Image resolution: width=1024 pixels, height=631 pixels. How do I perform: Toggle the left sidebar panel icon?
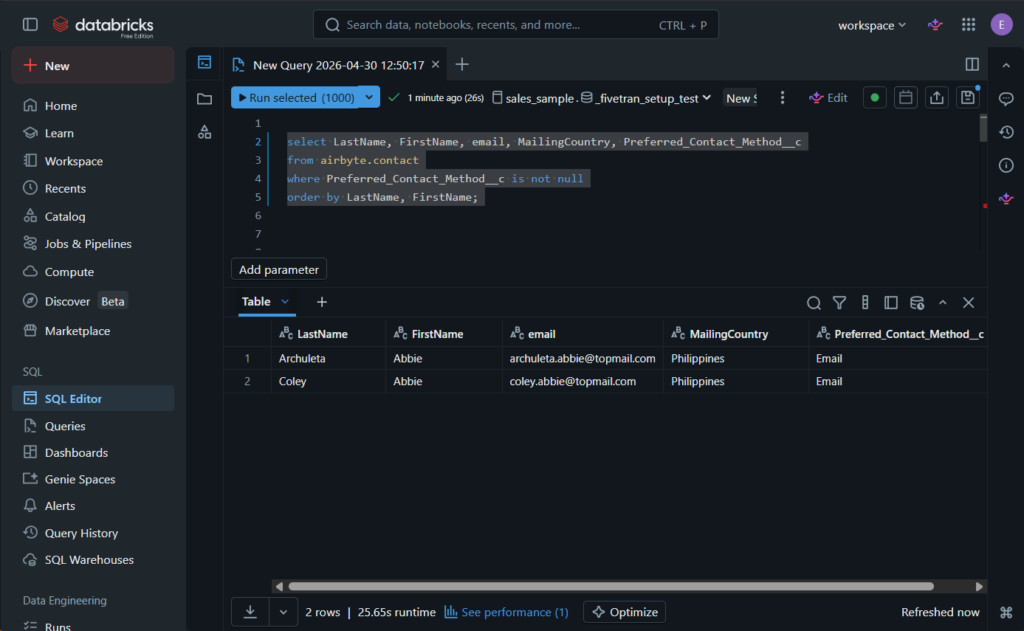(30, 25)
